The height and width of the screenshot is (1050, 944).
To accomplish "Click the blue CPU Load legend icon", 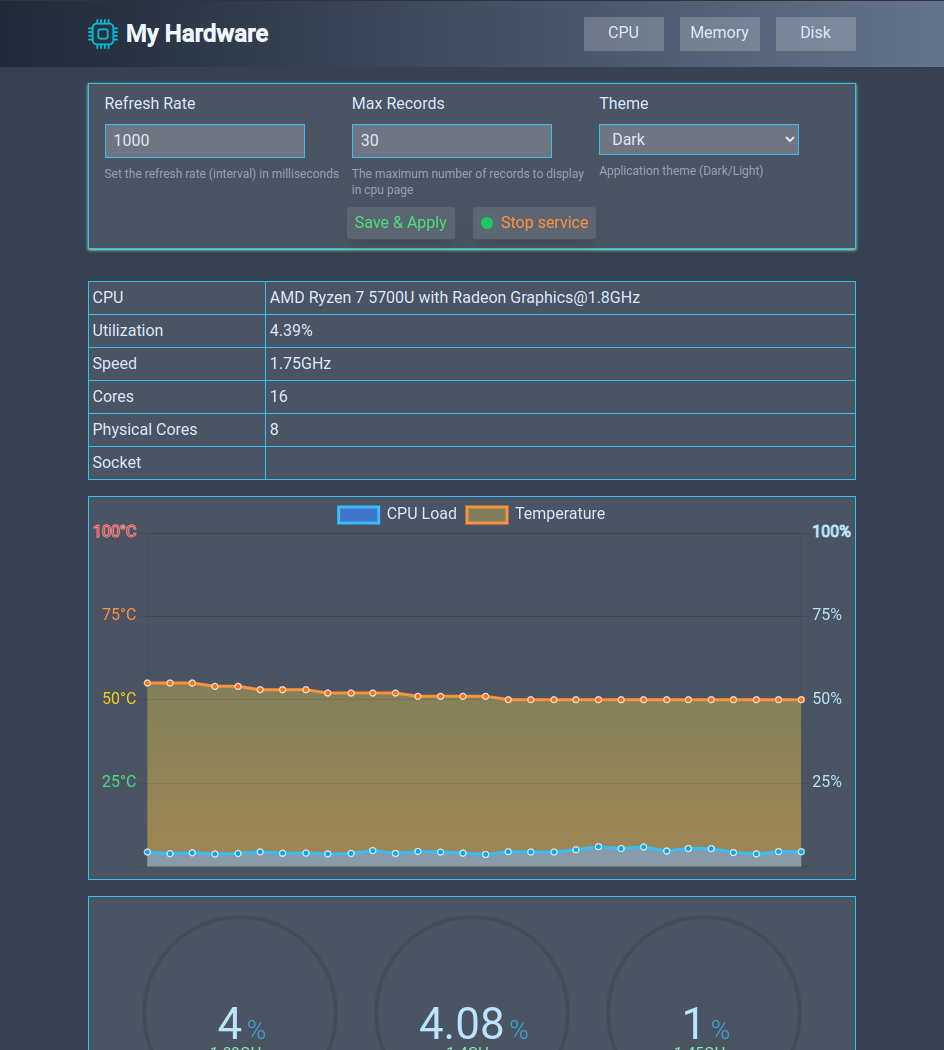I will pos(358,513).
